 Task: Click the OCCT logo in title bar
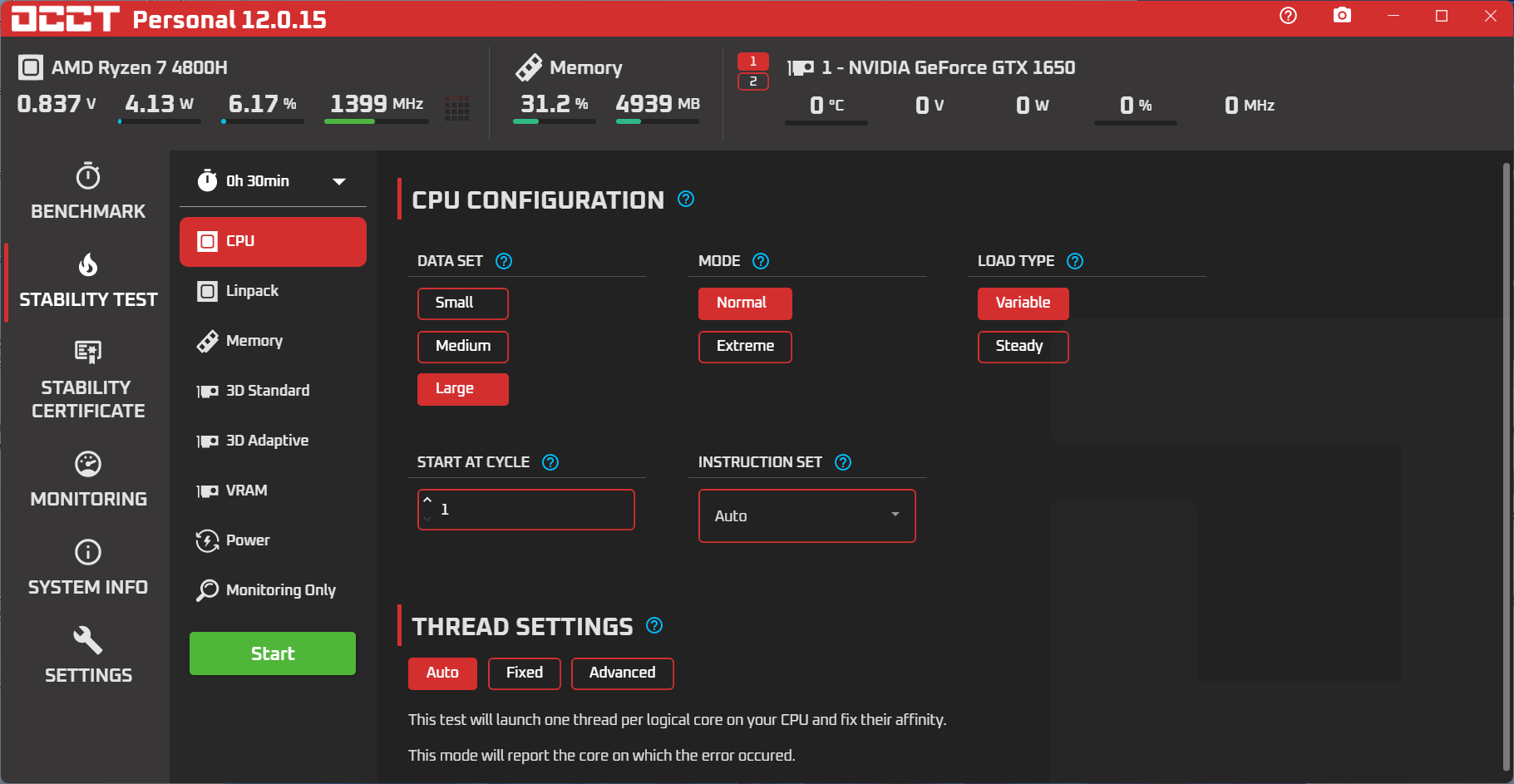tap(66, 18)
